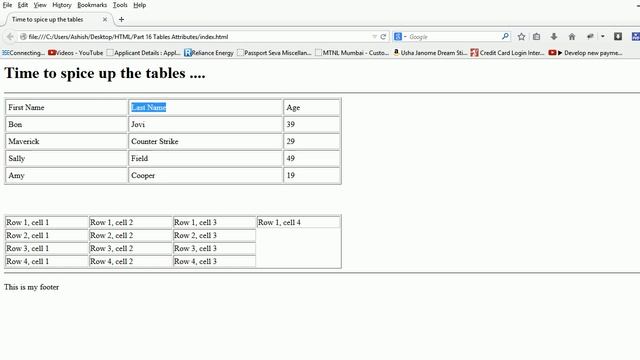Open the 'Applicant Details' bookmark

click(143, 53)
